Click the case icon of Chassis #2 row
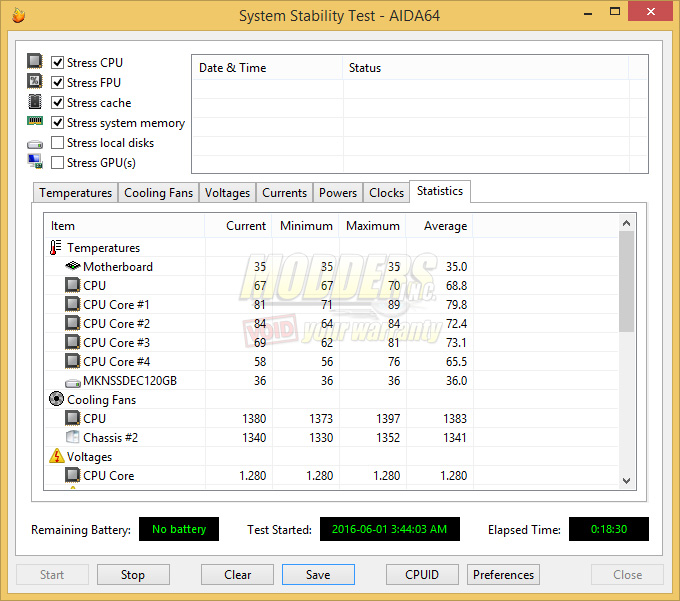Image resolution: width=680 pixels, height=601 pixels. pos(72,437)
